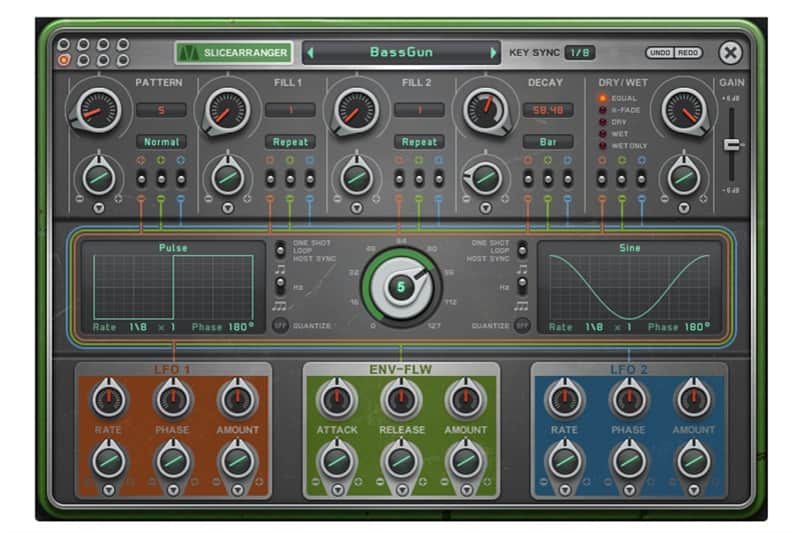The height and width of the screenshot is (533, 800).
Task: Click the Gain slider handle
Action: pyautogui.click(x=732, y=145)
